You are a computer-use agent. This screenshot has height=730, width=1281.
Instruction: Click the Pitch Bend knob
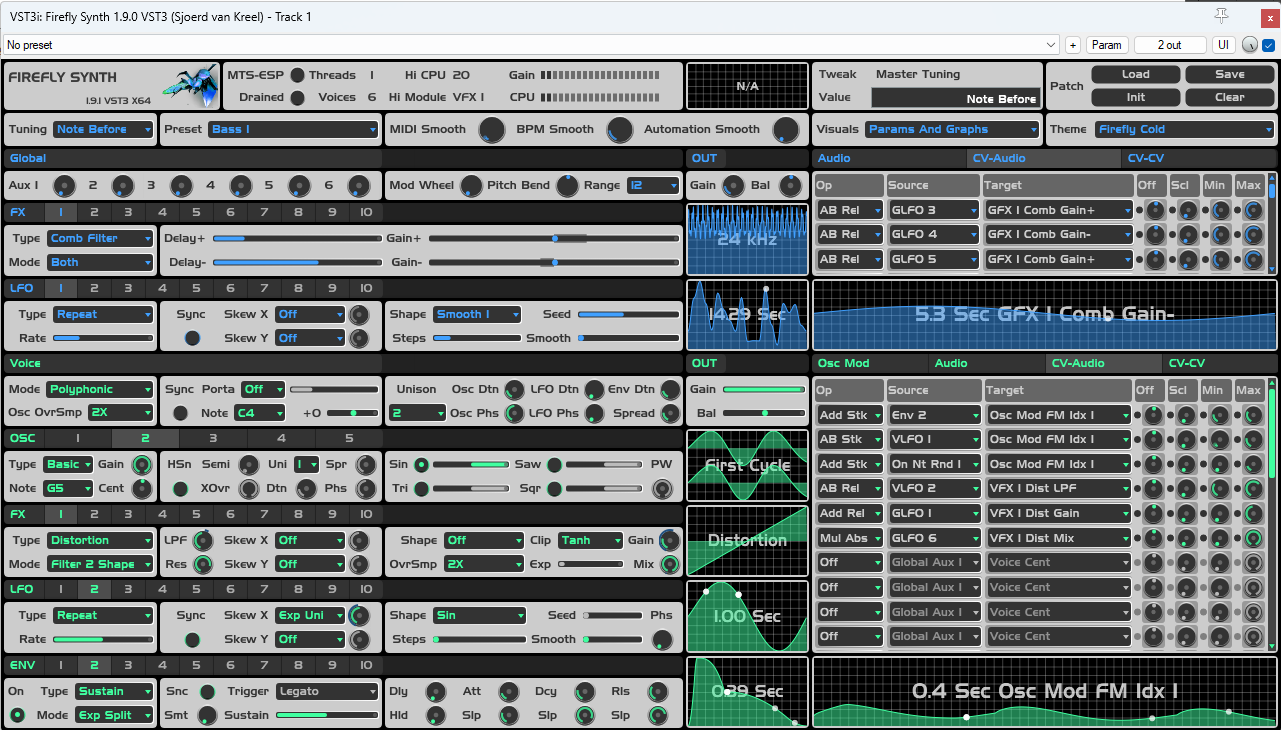tap(567, 186)
